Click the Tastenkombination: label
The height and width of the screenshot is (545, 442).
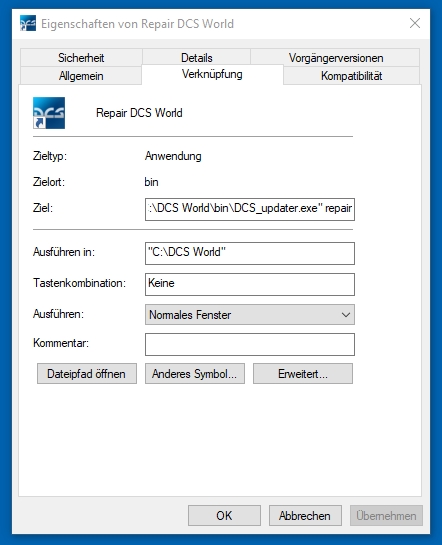point(80,283)
